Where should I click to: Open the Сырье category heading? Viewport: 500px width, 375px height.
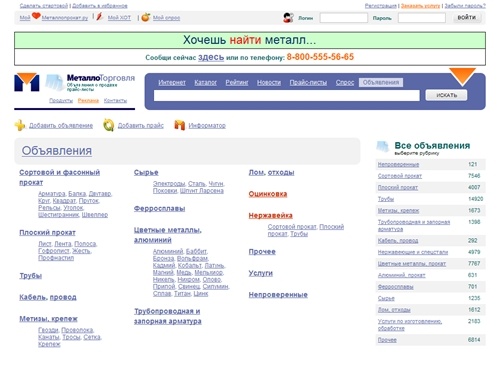tap(146, 172)
